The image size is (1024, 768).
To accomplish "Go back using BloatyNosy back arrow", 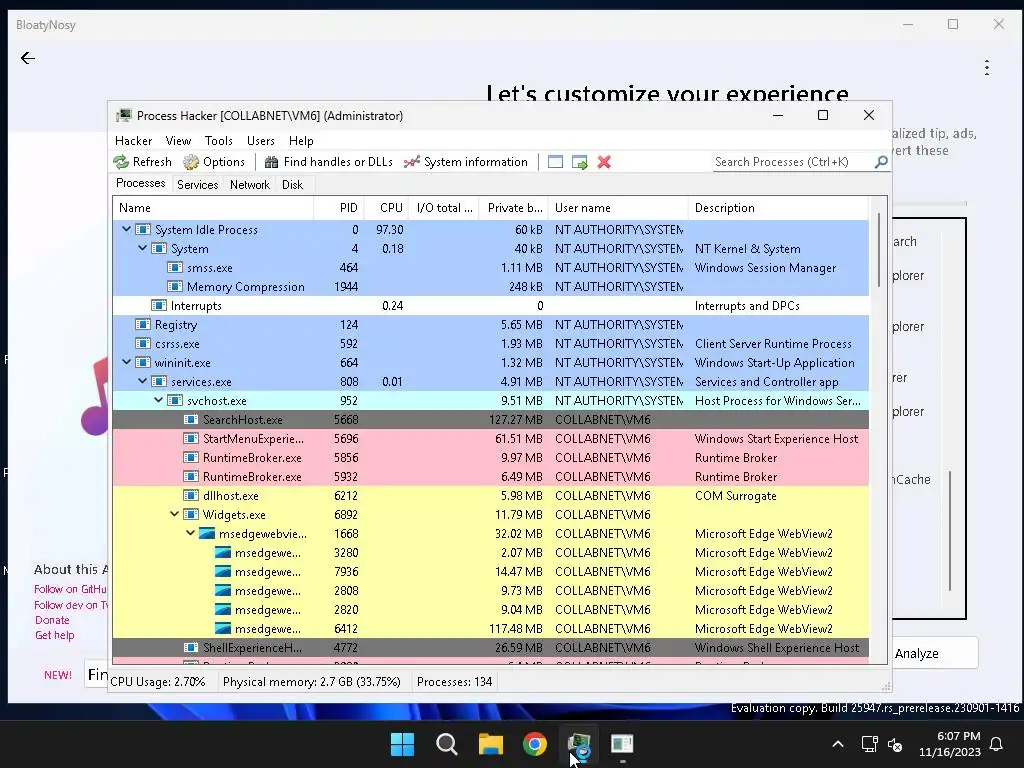I will point(28,58).
